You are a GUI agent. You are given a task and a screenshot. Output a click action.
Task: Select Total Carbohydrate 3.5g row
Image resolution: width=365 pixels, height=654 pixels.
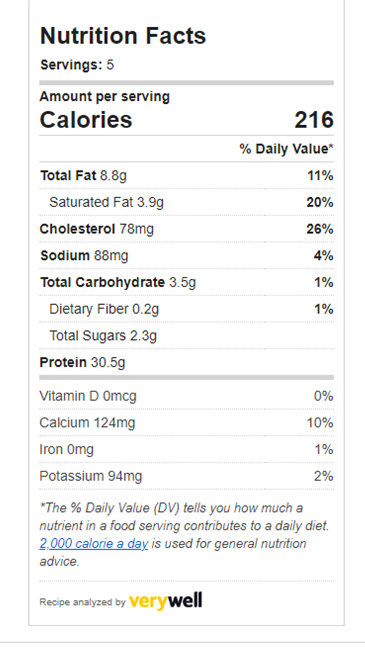tap(186, 282)
